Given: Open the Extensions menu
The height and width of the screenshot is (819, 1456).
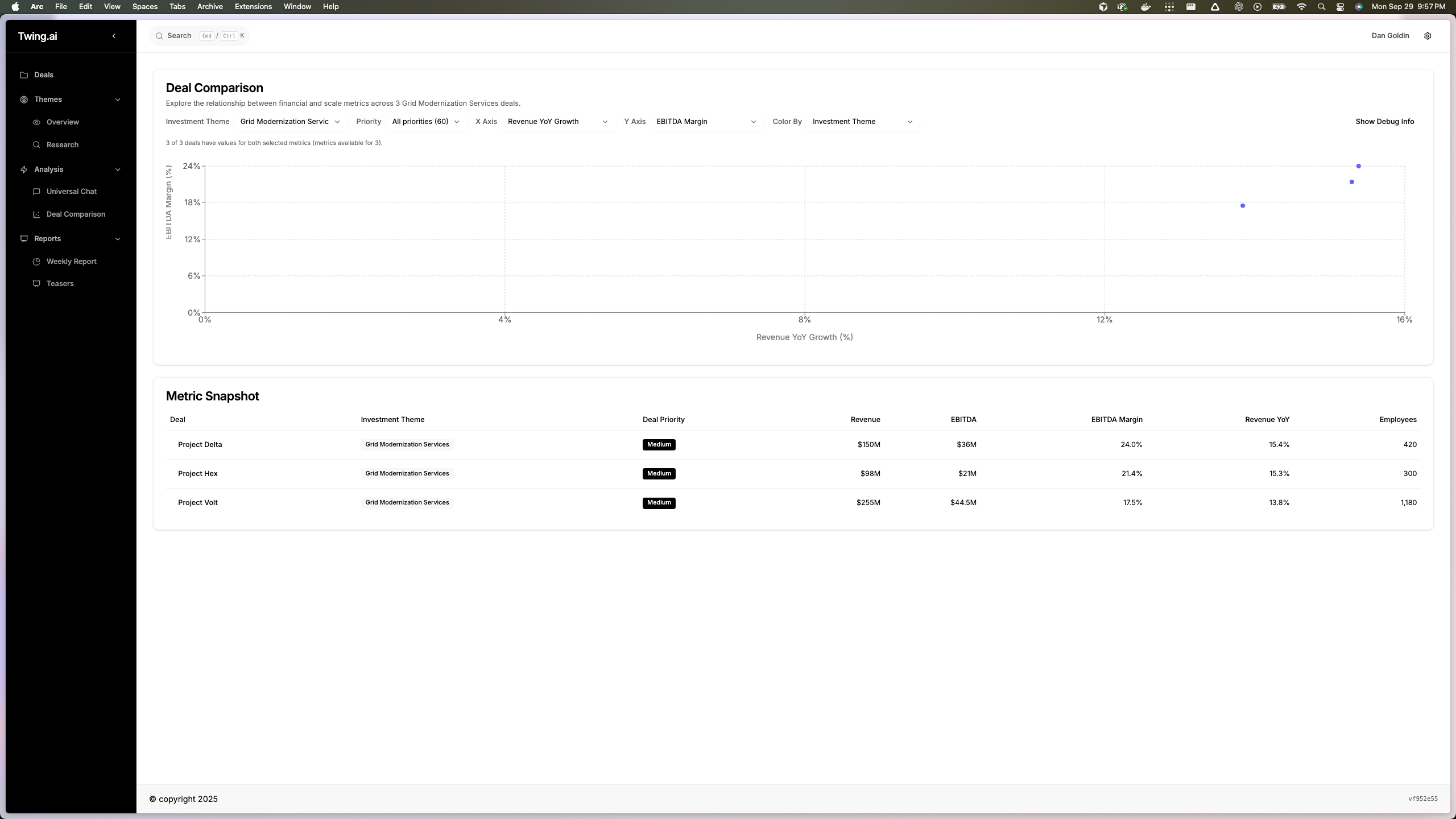Looking at the screenshot, I should [x=253, y=6].
